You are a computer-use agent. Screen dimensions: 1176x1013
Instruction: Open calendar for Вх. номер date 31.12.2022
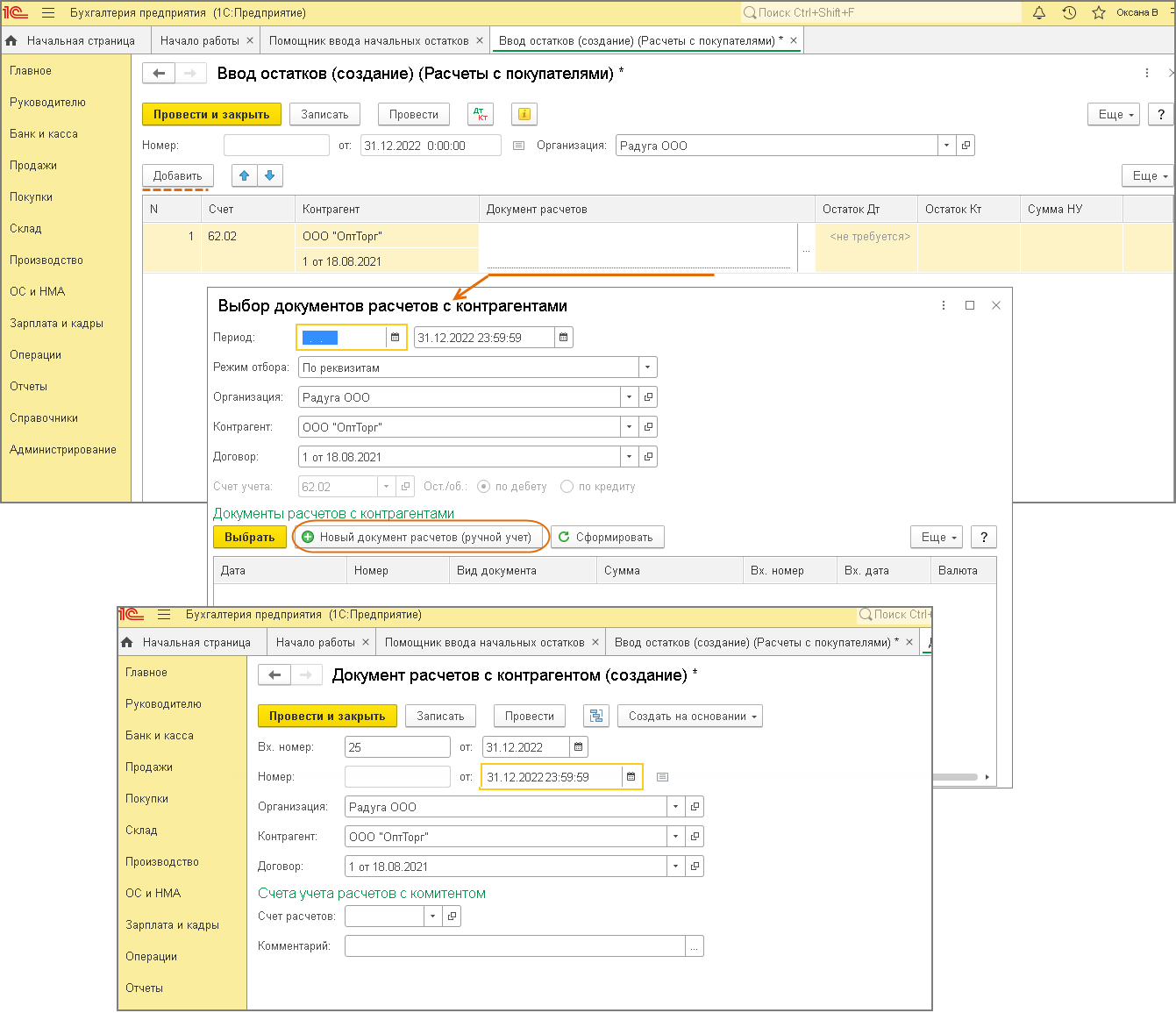tap(579, 747)
